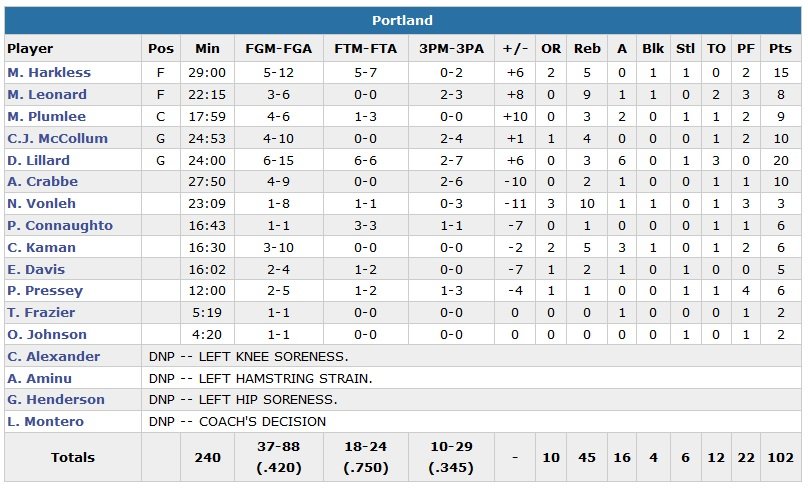This screenshot has height=488, width=808.
Task: Click C. Alexander DNP player link
Action: pyautogui.click(x=53, y=357)
